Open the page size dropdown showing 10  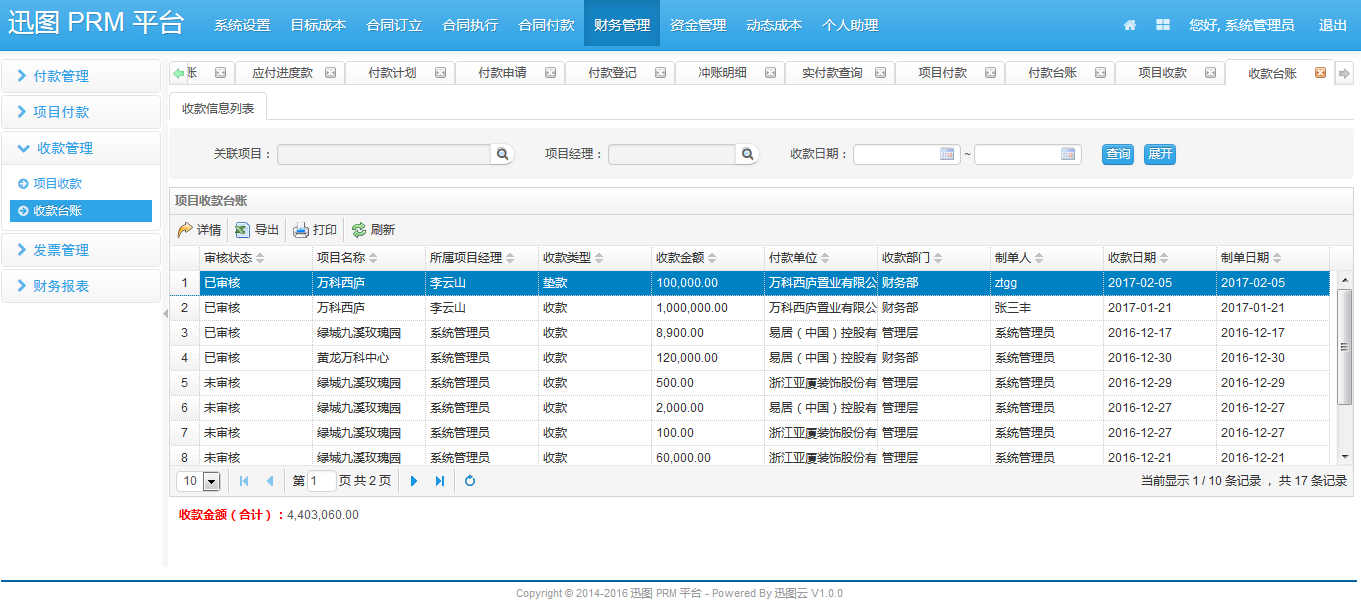(x=211, y=482)
